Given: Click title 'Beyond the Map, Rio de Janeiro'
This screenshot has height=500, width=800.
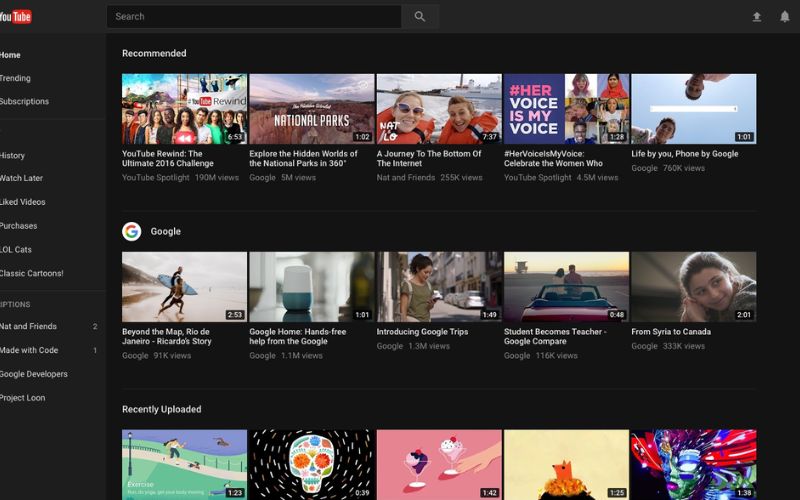Looking at the screenshot, I should [167, 336].
